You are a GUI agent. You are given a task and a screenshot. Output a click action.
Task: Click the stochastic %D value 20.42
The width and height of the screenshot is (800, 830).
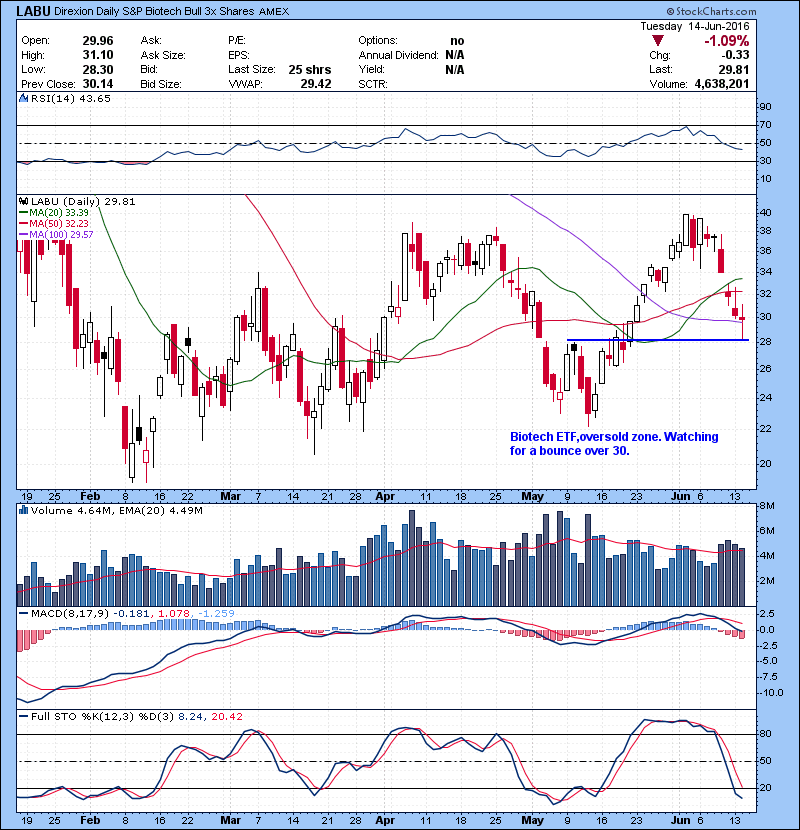click(227, 717)
